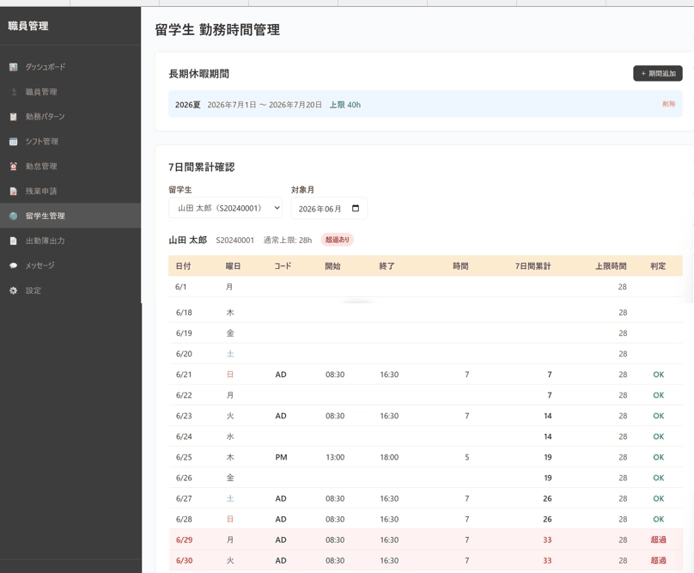Click the 職員管理 person icon
Screen dimensions: 694x573
point(13,92)
